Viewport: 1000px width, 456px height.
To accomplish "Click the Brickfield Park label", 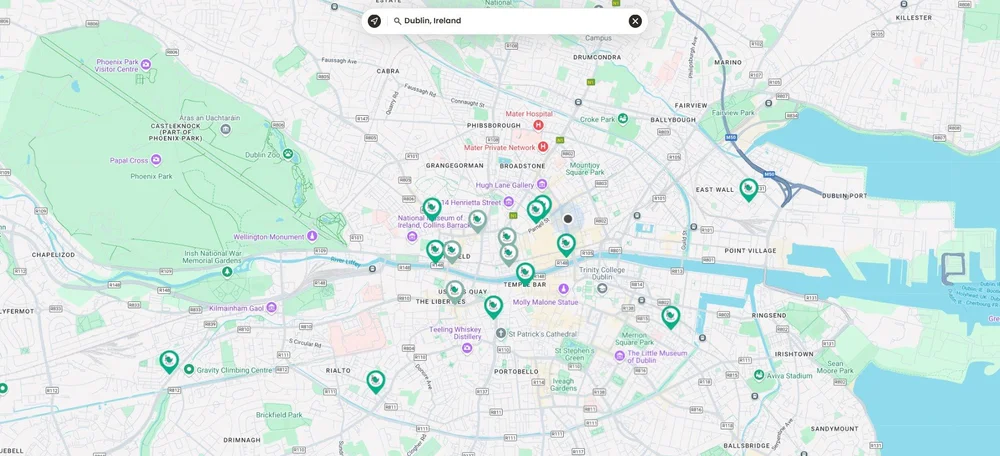I will (x=279, y=415).
